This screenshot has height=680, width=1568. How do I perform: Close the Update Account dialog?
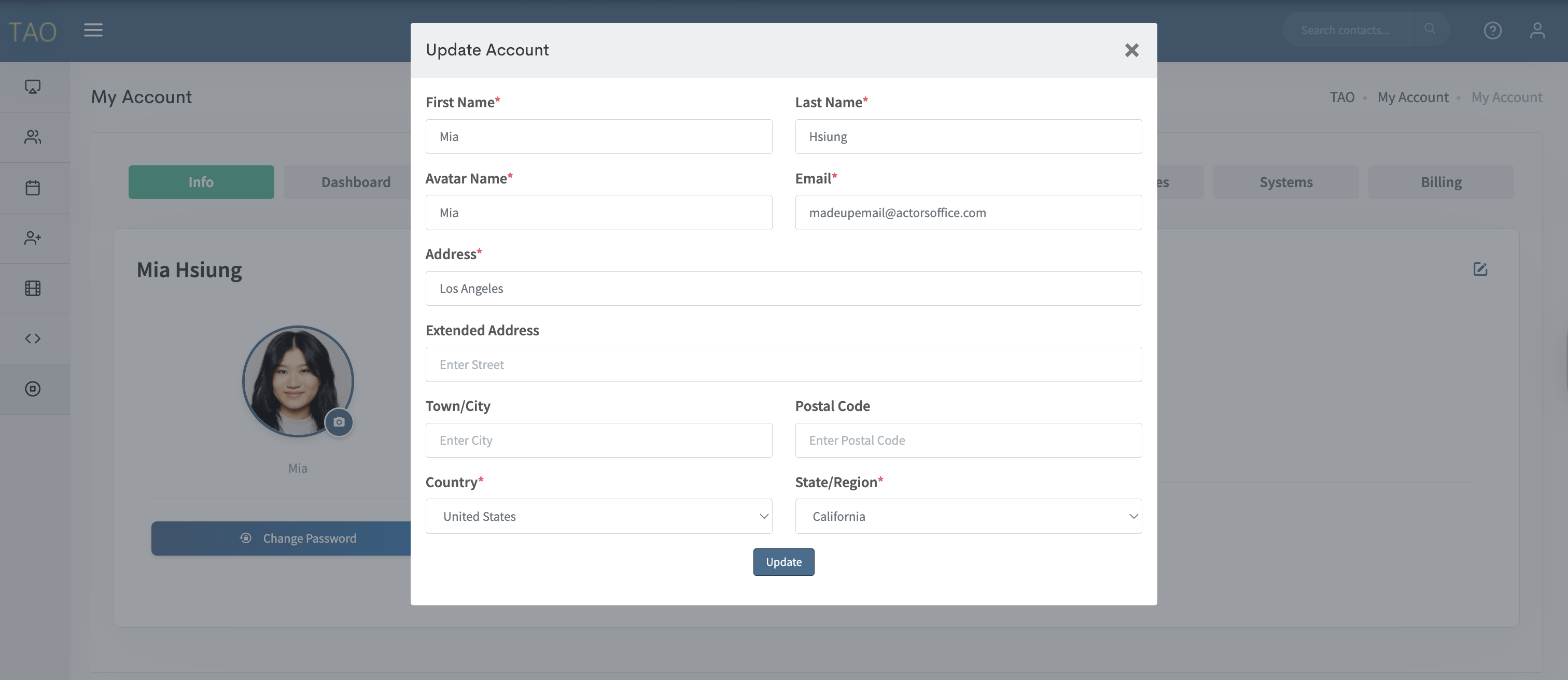pos(1131,50)
